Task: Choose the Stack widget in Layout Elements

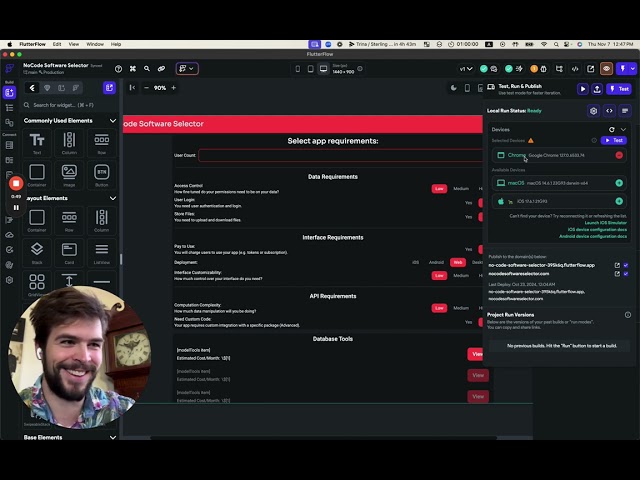Action: [37, 253]
